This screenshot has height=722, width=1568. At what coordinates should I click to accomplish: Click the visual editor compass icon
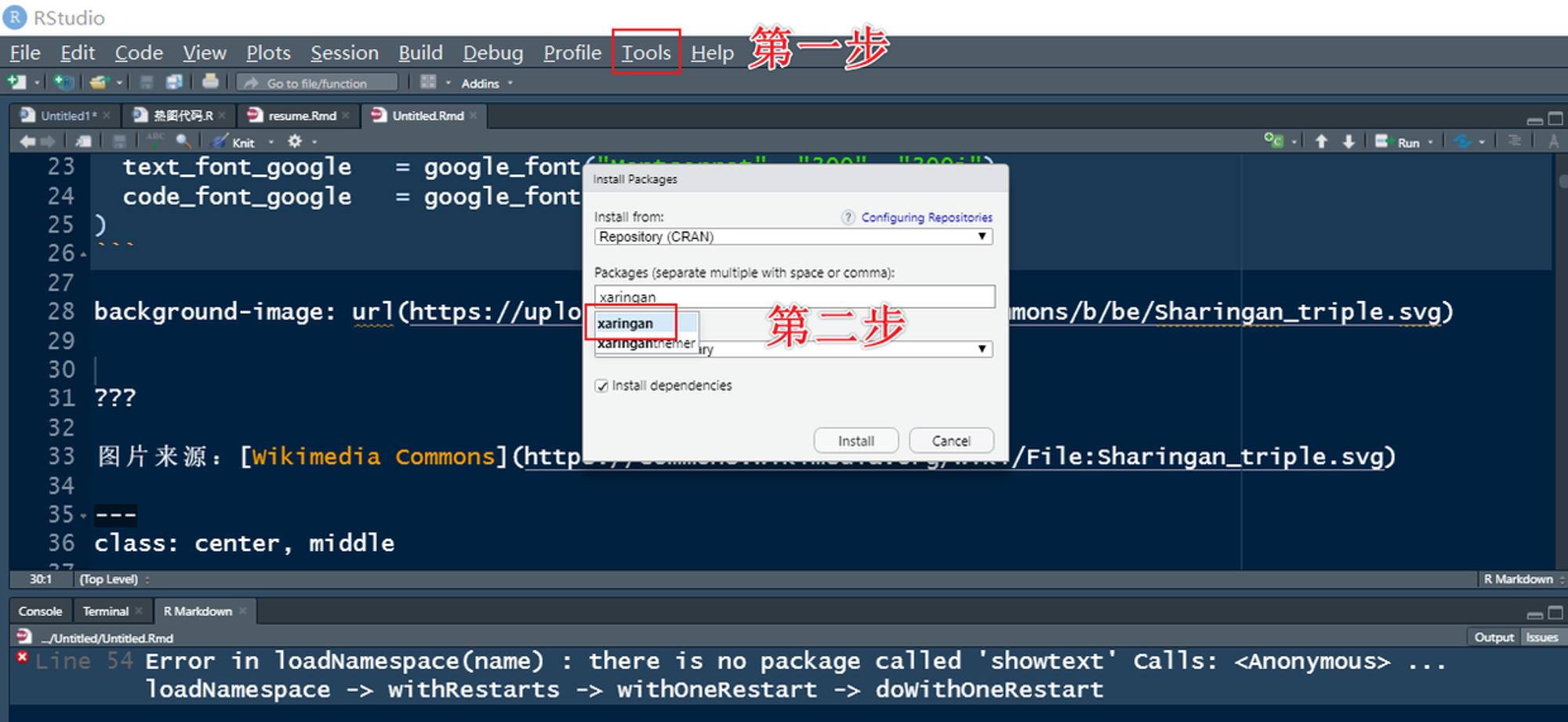[x=1553, y=141]
